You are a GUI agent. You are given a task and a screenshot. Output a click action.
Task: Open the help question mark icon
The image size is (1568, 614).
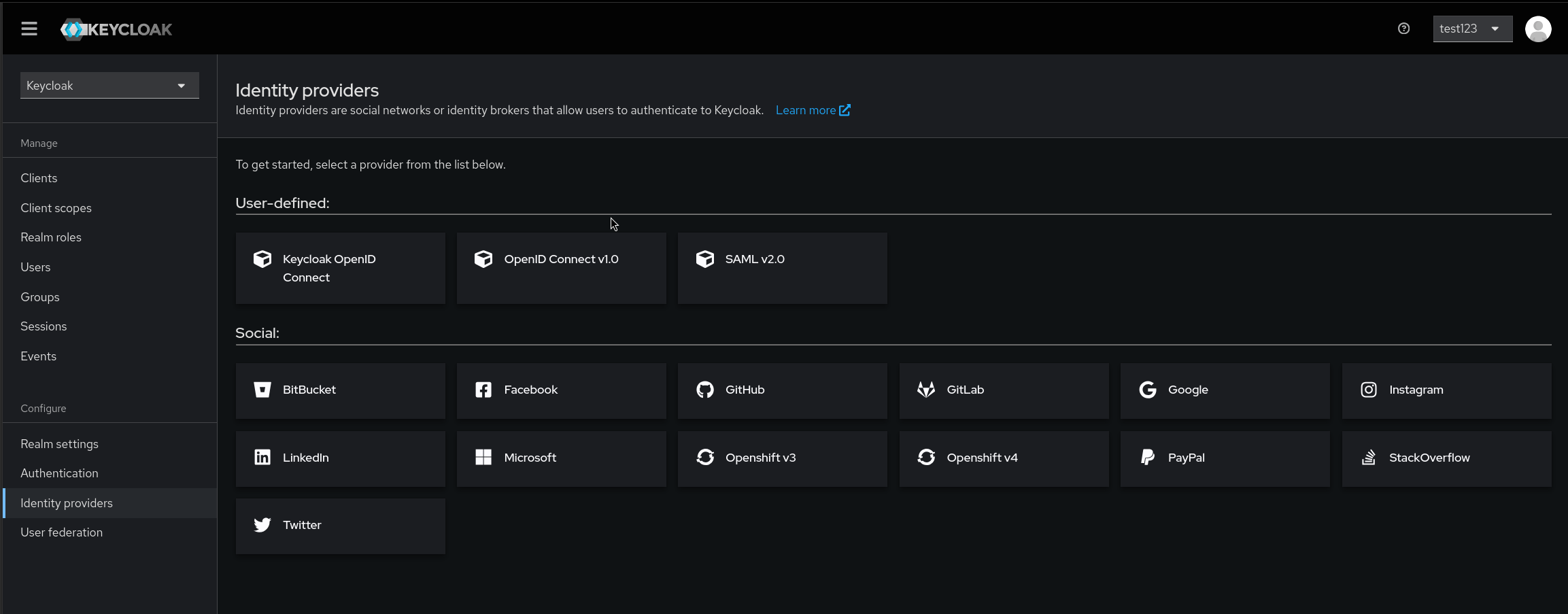click(x=1403, y=29)
